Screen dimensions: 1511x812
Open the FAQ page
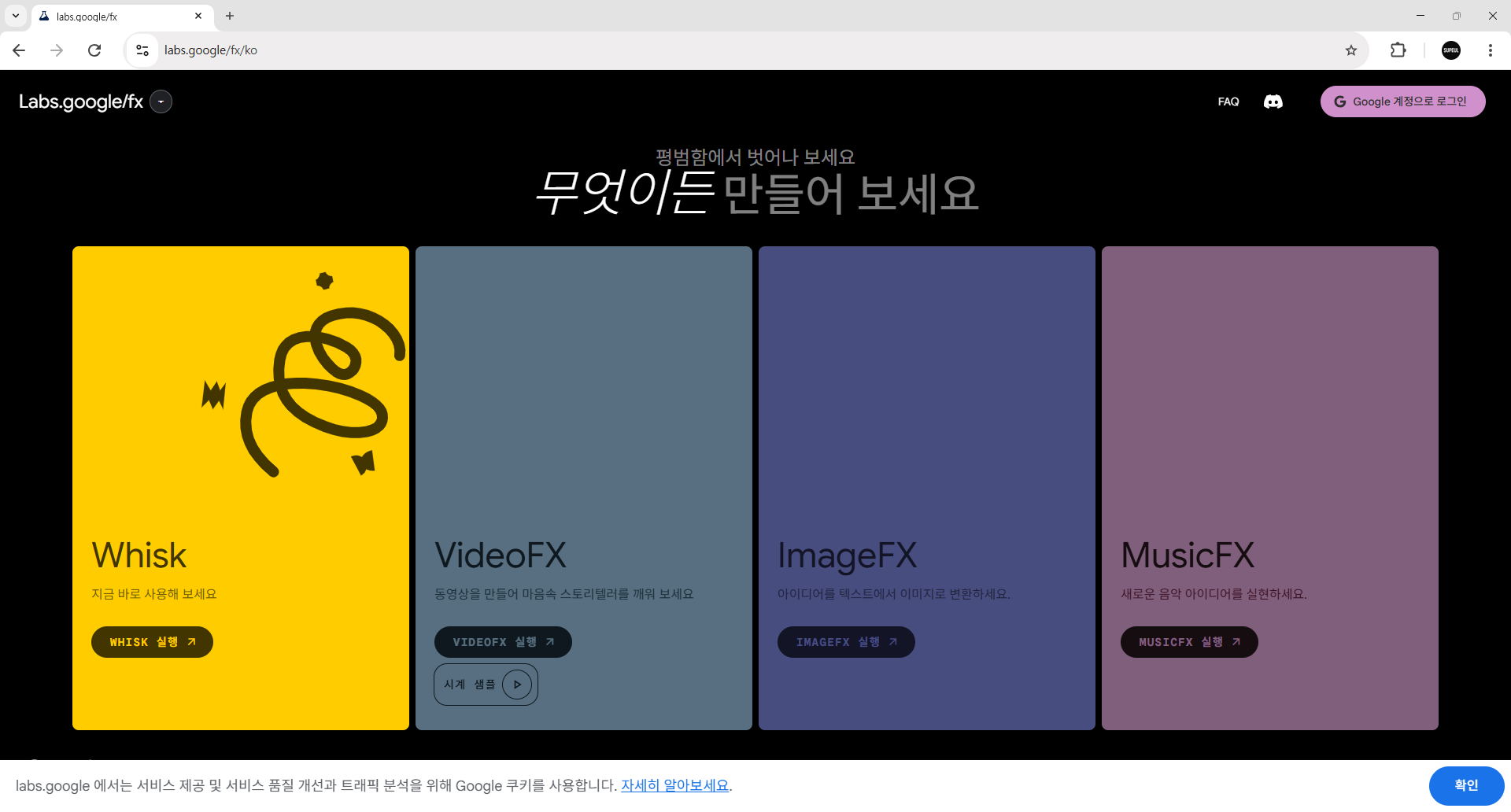[1228, 101]
